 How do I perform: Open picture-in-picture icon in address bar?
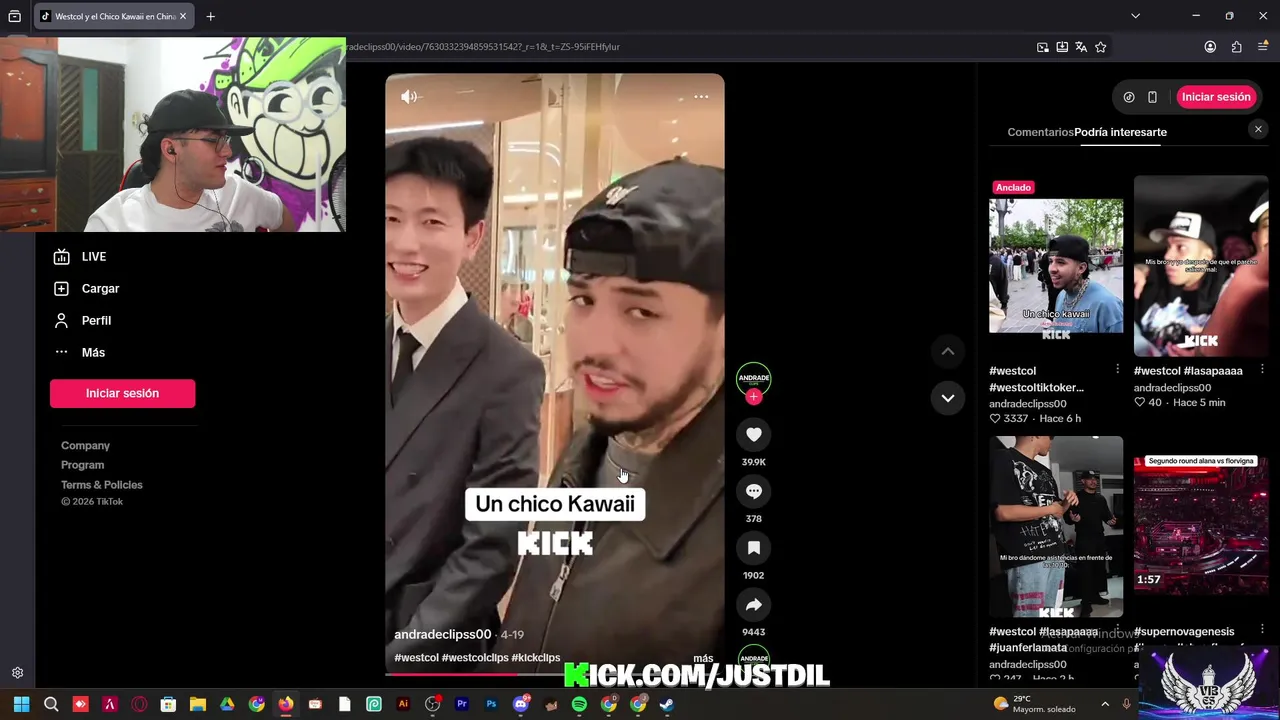[x=1042, y=47]
